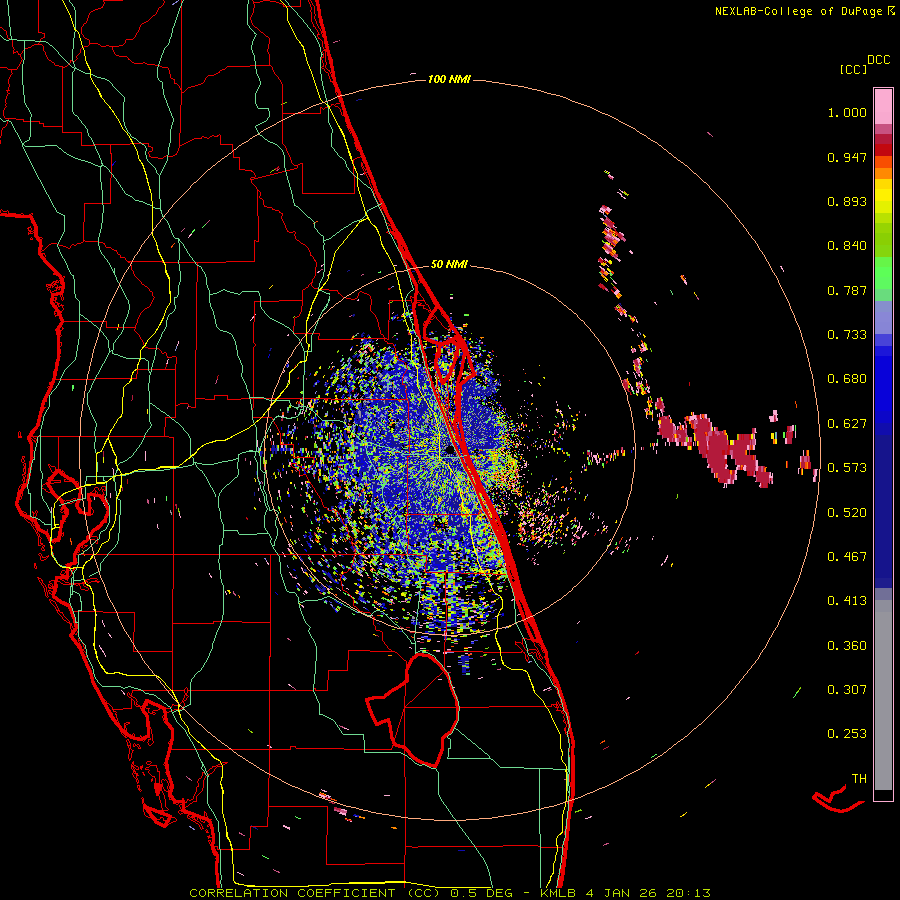Click the 0.253 scale value
Image resolution: width=900 pixels, height=900 pixels.
pyautogui.click(x=847, y=734)
